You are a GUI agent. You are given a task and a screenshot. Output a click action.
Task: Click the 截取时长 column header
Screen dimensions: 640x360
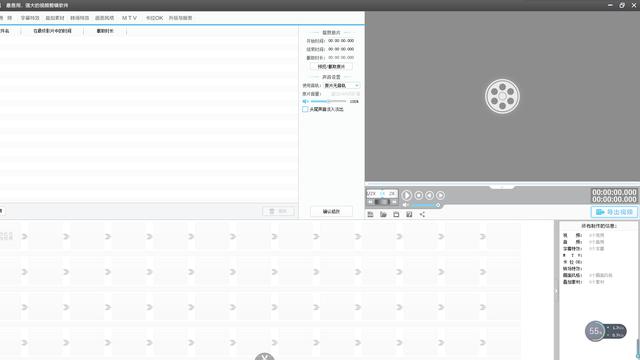pos(105,31)
